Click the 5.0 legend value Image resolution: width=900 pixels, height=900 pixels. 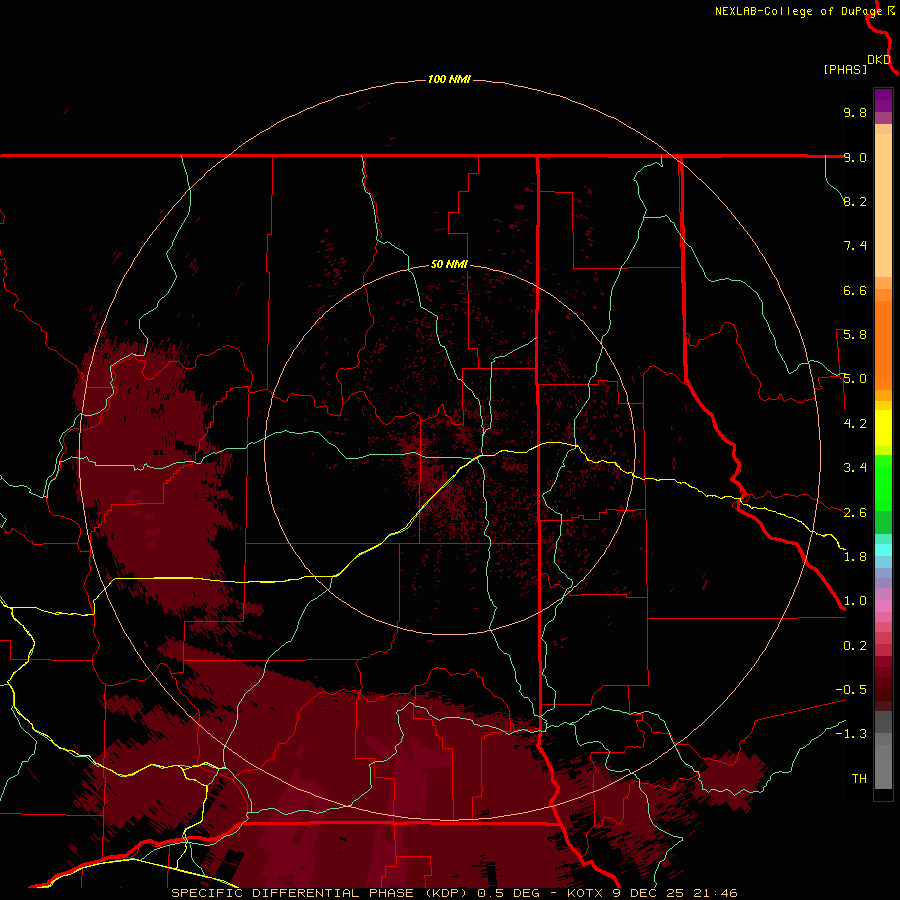pos(855,379)
